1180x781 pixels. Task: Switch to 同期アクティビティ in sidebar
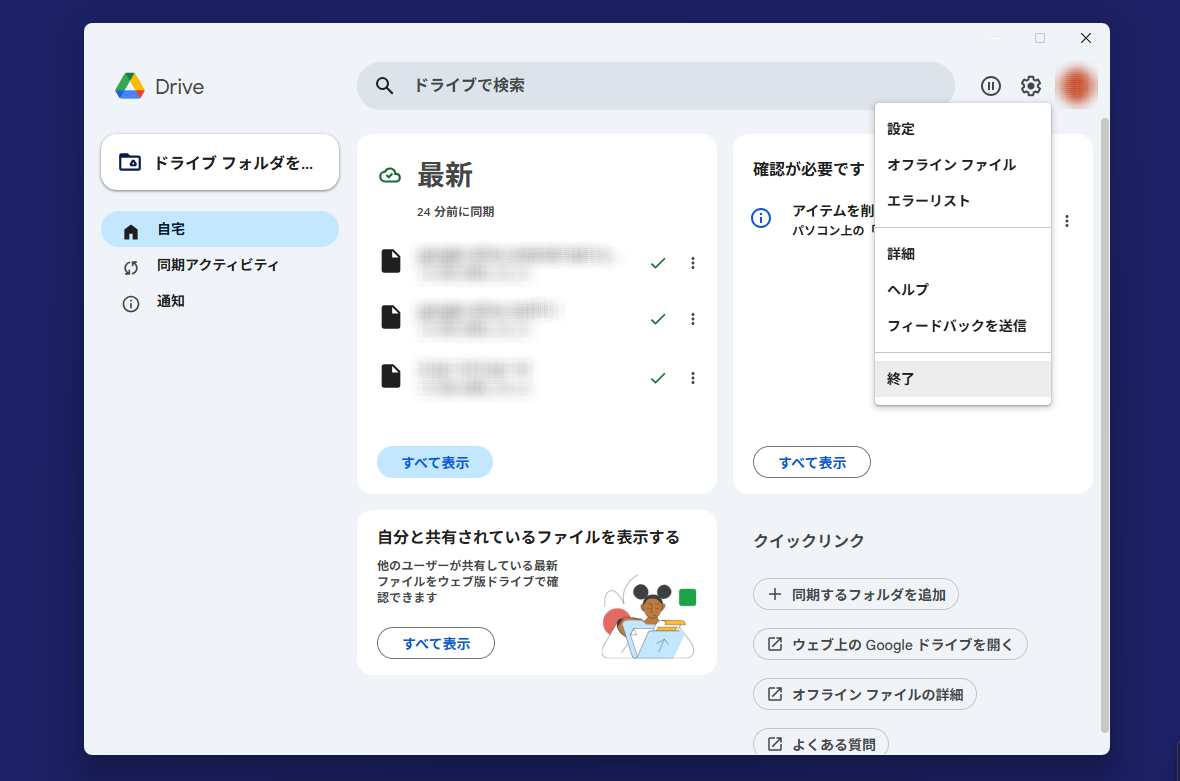[x=218, y=266]
